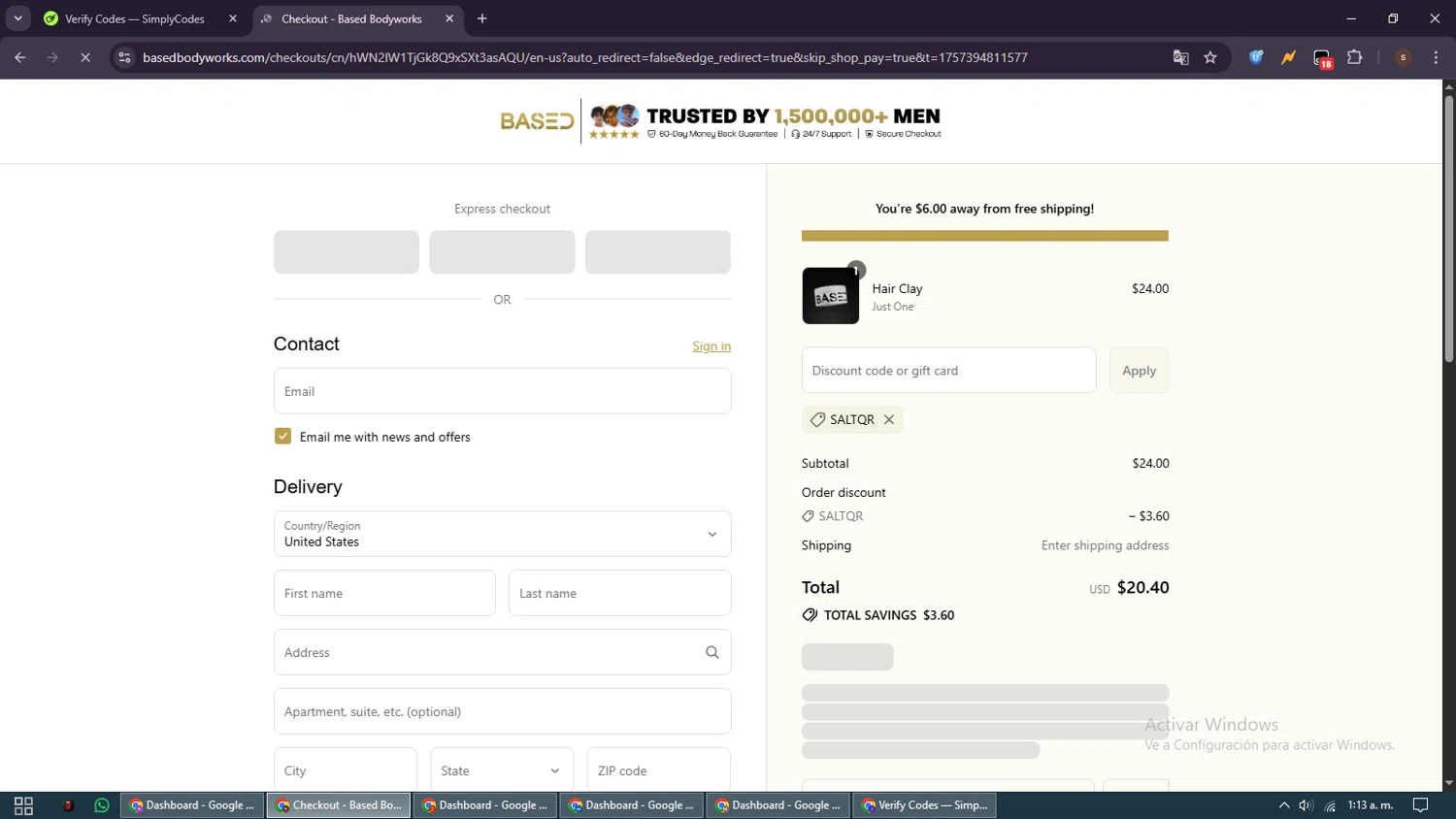The image size is (1456, 819).
Task: Open Windows Task View icon
Action: click(x=23, y=805)
